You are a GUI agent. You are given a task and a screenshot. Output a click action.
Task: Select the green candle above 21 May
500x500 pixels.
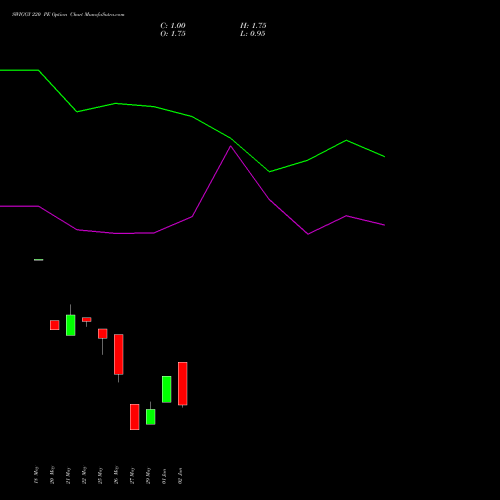[71, 325]
